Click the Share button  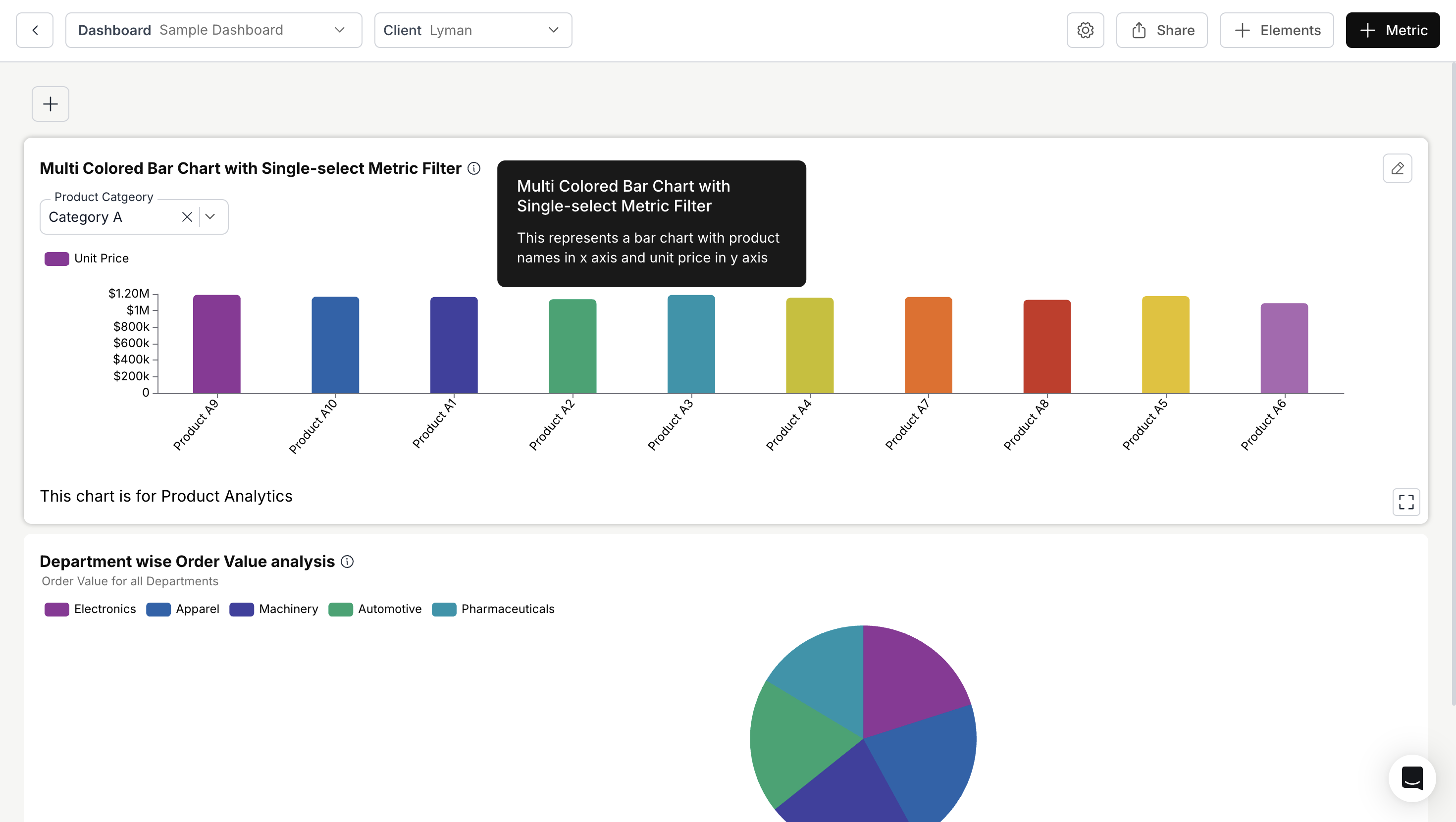tap(1161, 30)
